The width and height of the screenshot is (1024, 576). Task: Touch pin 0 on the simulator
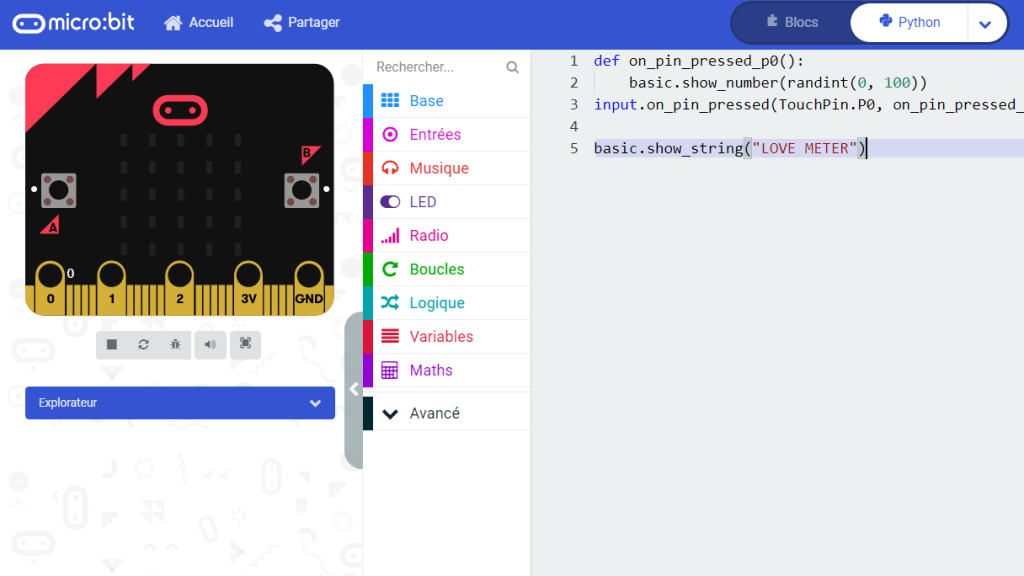51,287
